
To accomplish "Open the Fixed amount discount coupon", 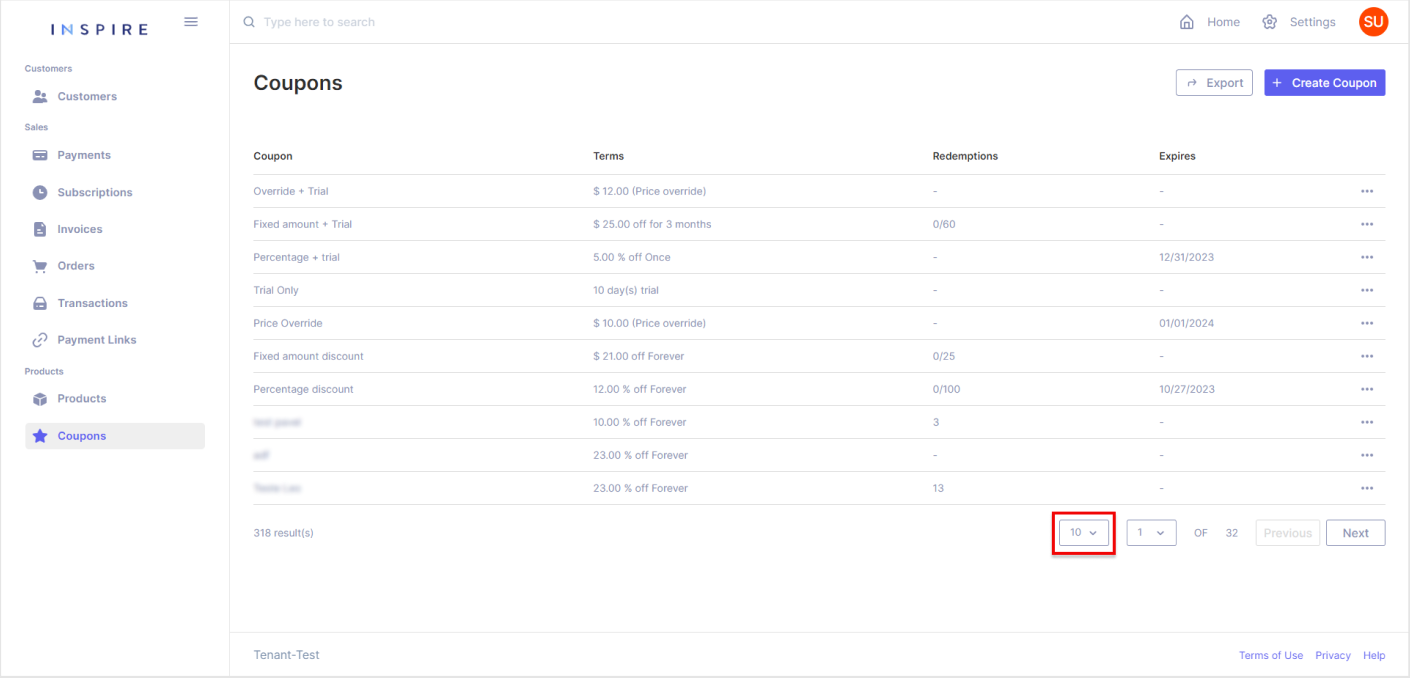I will coord(309,356).
